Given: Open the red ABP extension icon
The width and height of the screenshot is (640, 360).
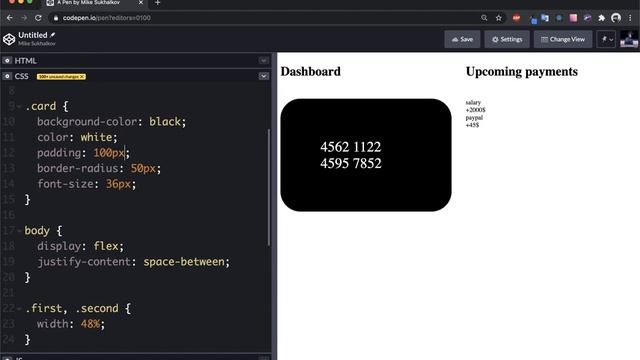Looking at the screenshot, I should 516,18.
